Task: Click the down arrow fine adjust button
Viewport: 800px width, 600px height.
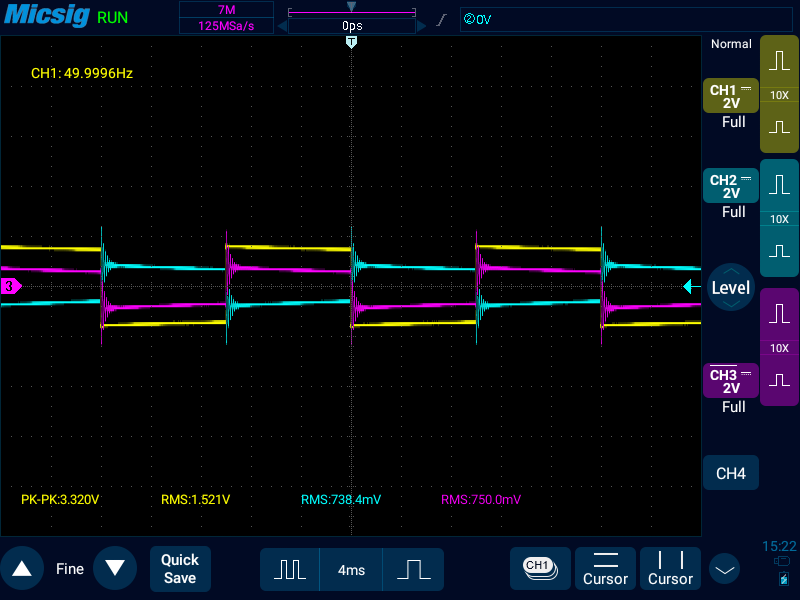Action: click(115, 569)
